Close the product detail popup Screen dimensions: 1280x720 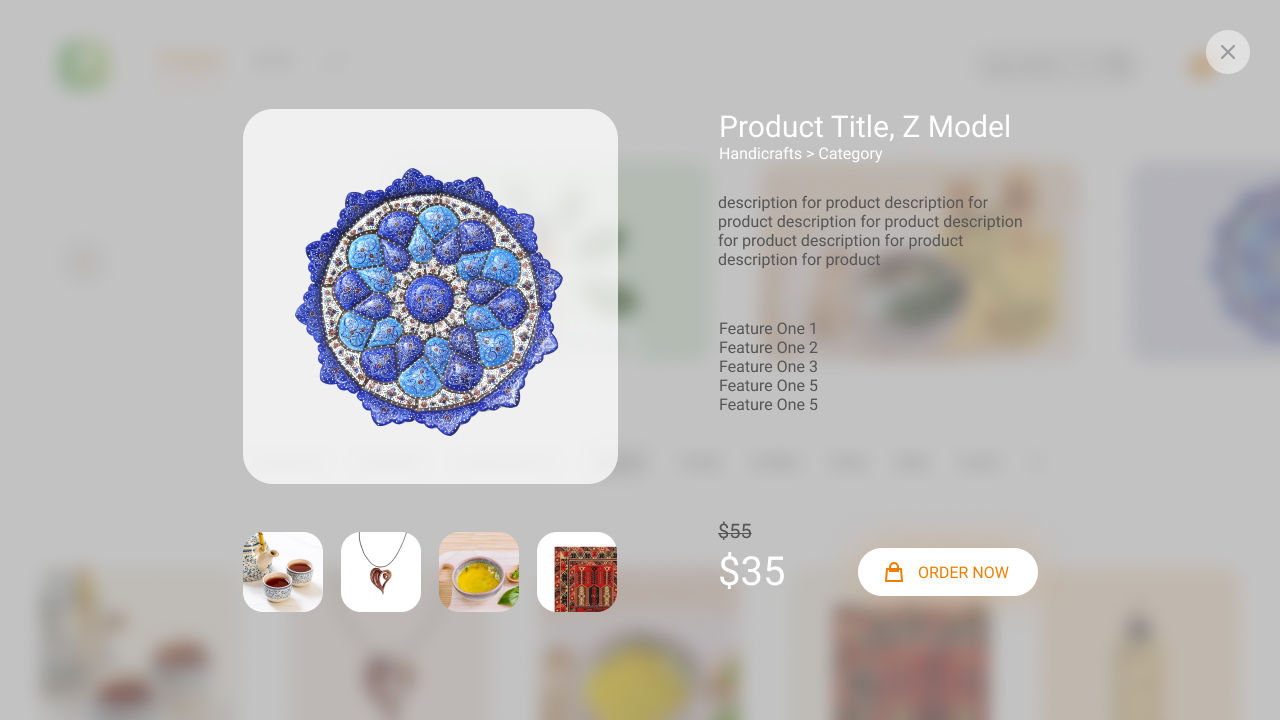(1227, 52)
